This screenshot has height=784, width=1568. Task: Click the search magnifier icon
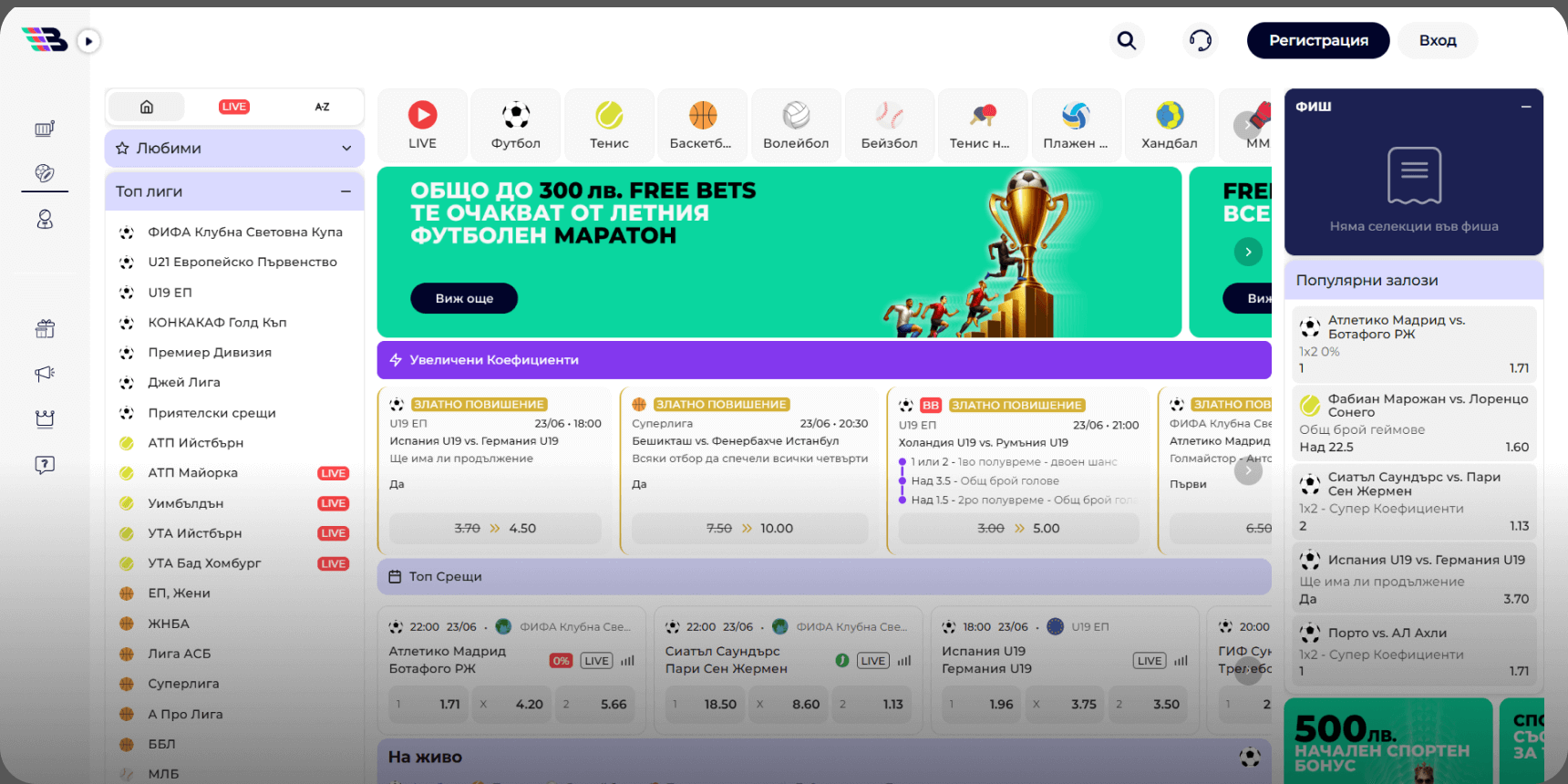1127,40
